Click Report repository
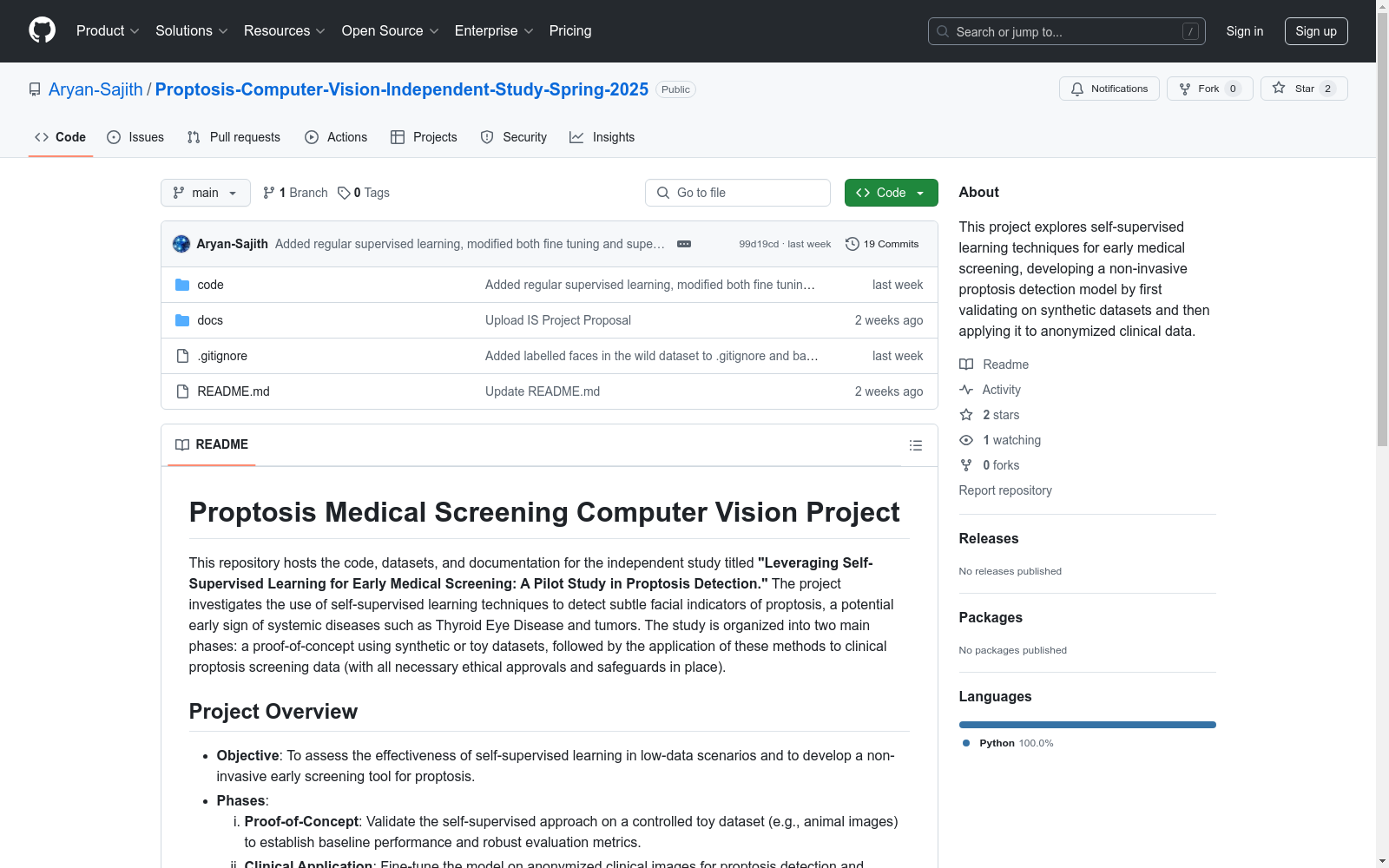Image resolution: width=1389 pixels, height=868 pixels. pyautogui.click(x=1005, y=490)
